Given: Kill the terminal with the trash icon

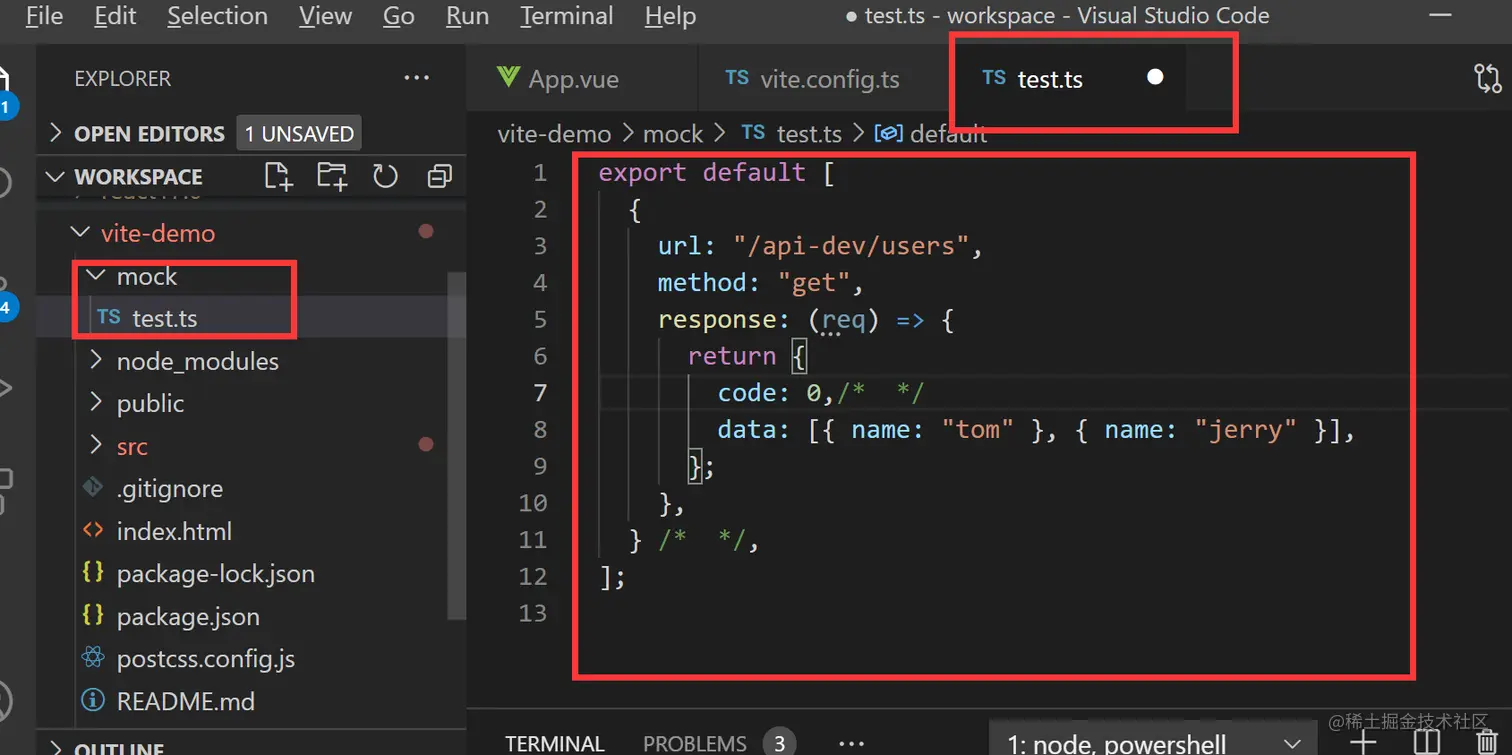Looking at the screenshot, I should tap(1486, 743).
